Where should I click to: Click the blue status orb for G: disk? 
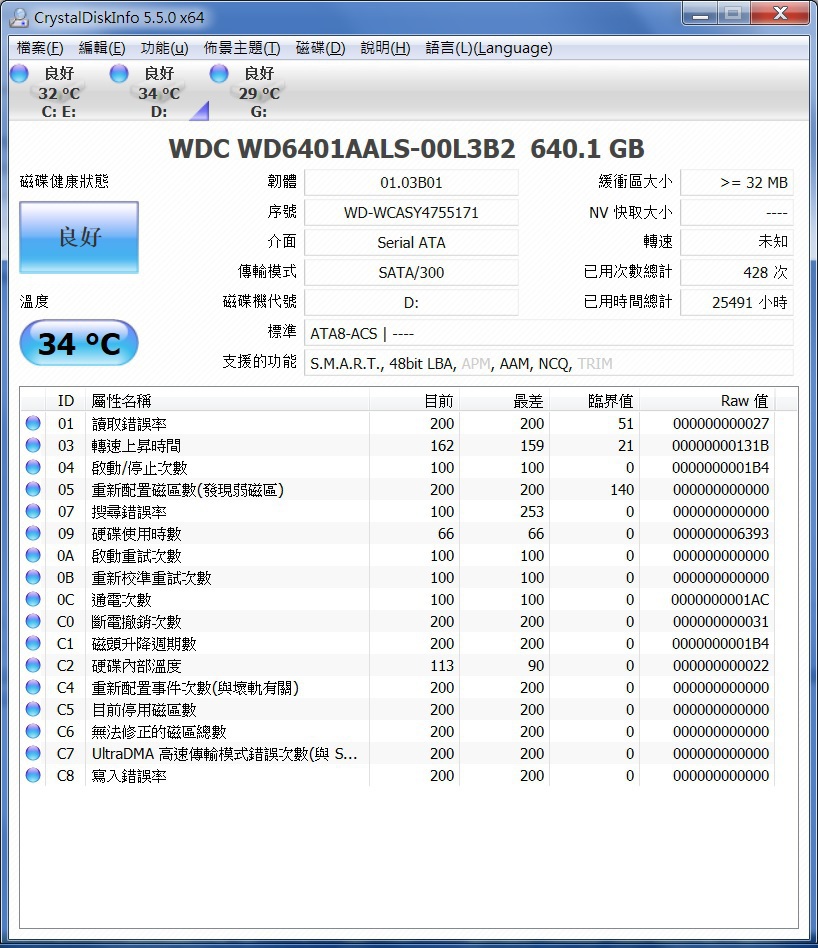point(219,74)
